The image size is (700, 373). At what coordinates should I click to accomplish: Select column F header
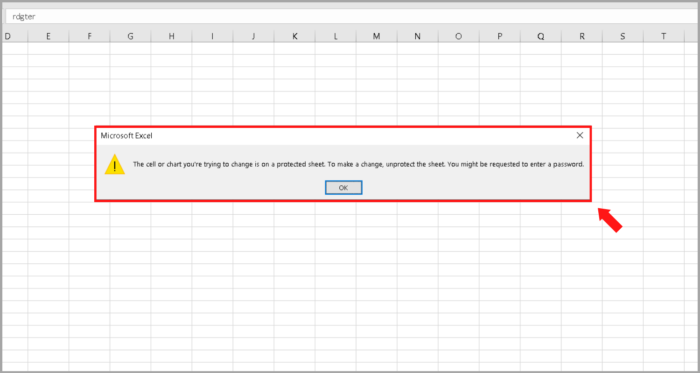tap(89, 37)
